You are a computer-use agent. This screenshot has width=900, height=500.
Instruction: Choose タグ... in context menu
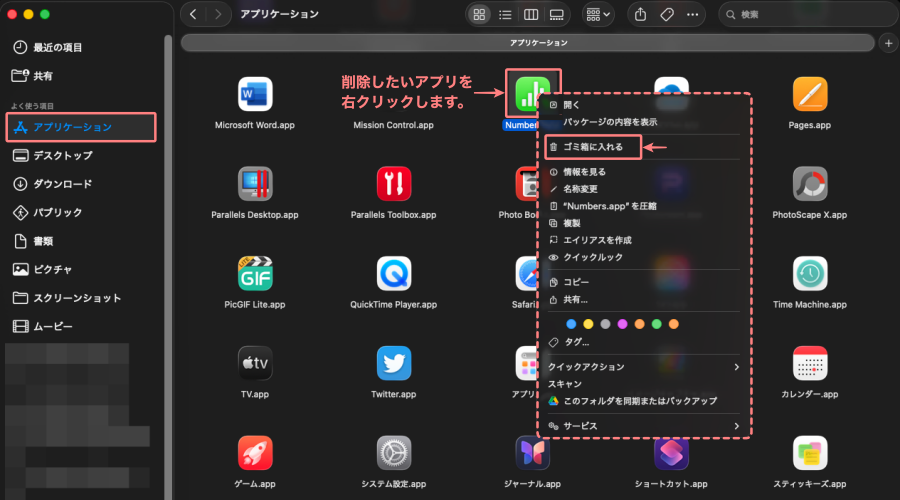point(643,342)
